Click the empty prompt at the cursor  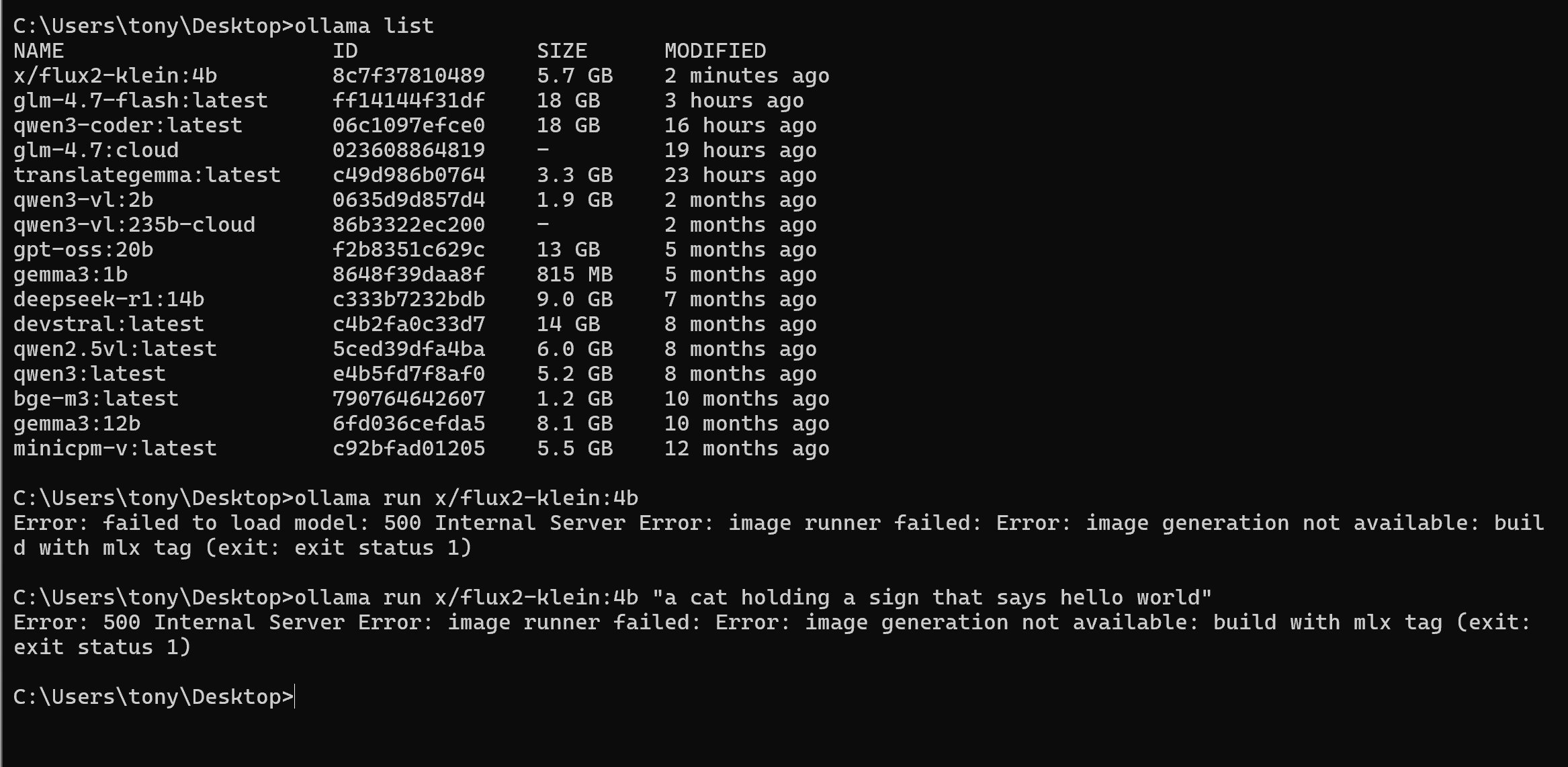pyautogui.click(x=296, y=697)
